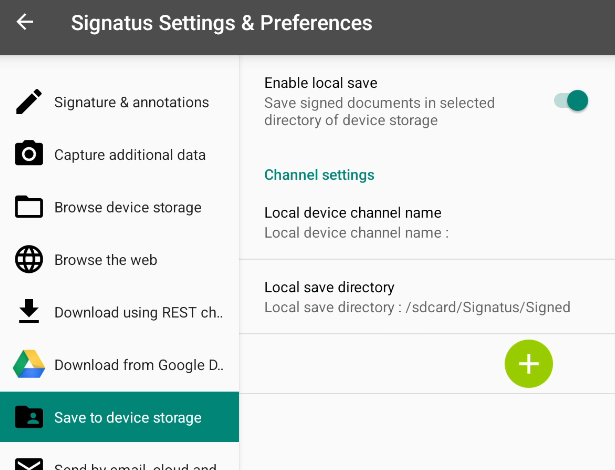Select Save to device storage item

(x=128, y=418)
